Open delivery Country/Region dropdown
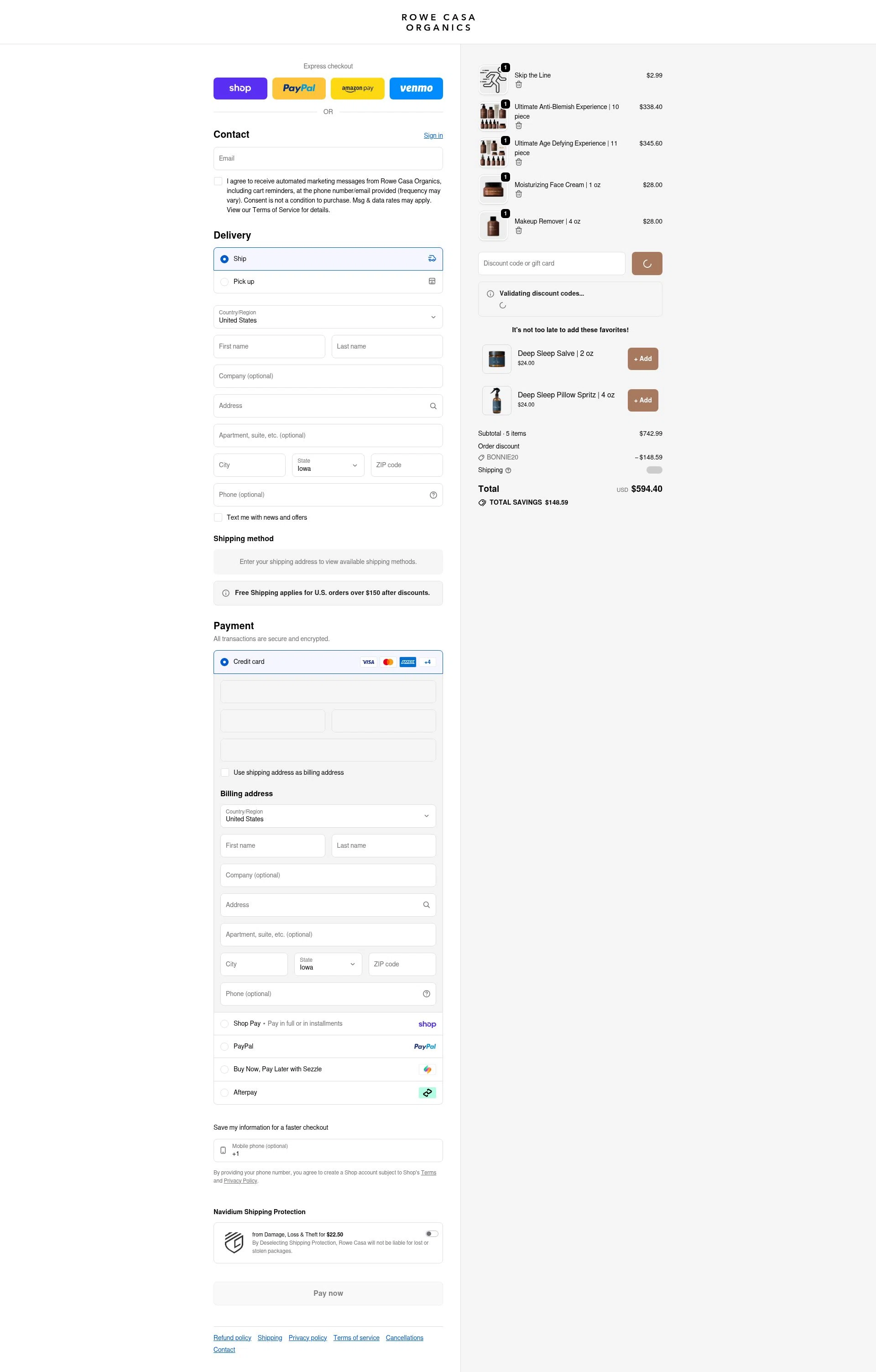 coord(328,317)
